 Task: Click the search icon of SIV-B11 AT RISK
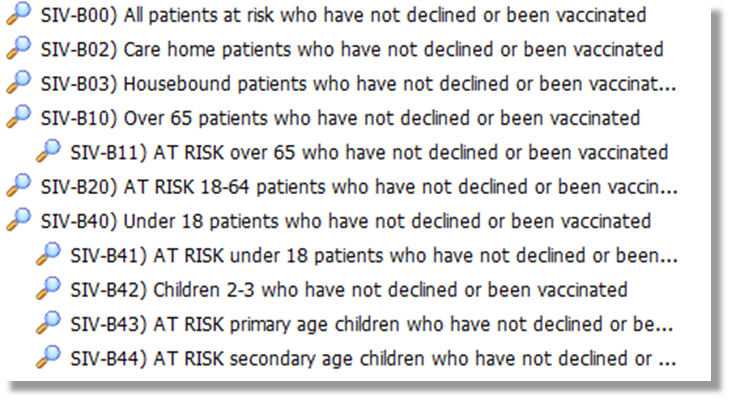(x=48, y=150)
